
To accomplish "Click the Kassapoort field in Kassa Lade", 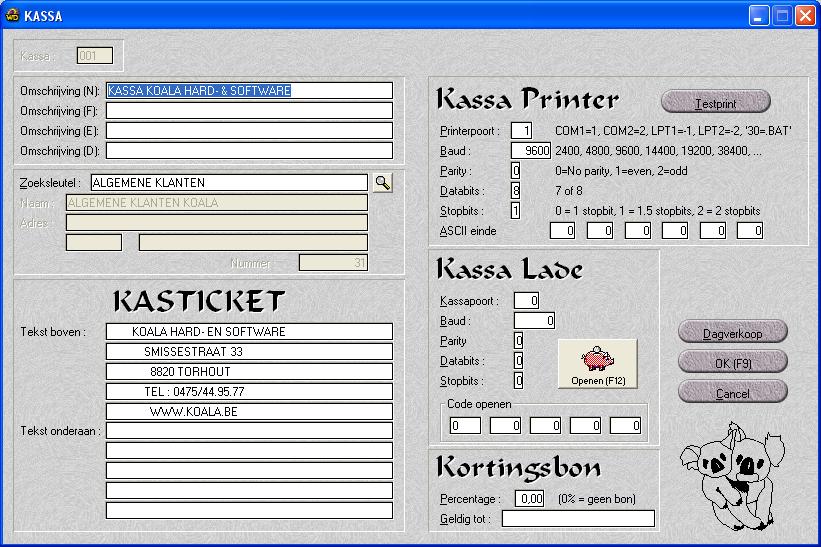I will pyautogui.click(x=527, y=301).
